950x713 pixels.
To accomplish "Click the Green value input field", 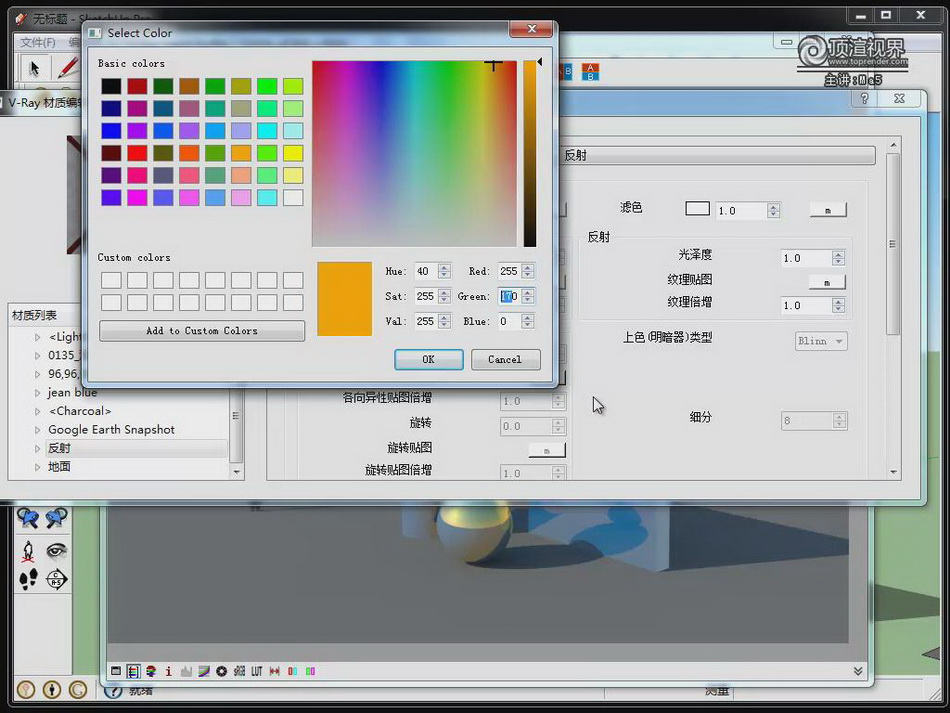I will click(x=508, y=296).
